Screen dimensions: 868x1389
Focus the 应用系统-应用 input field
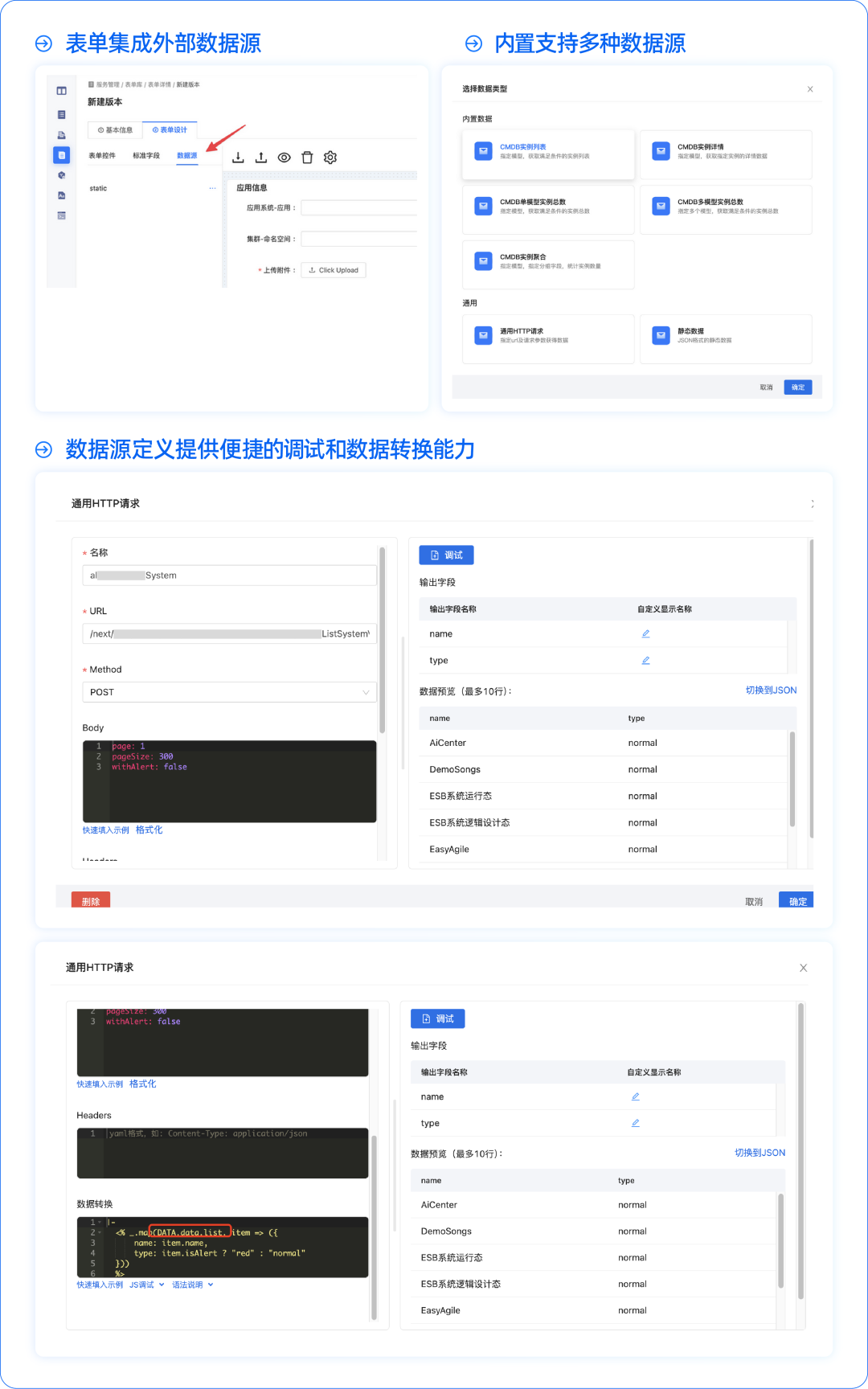click(x=359, y=207)
